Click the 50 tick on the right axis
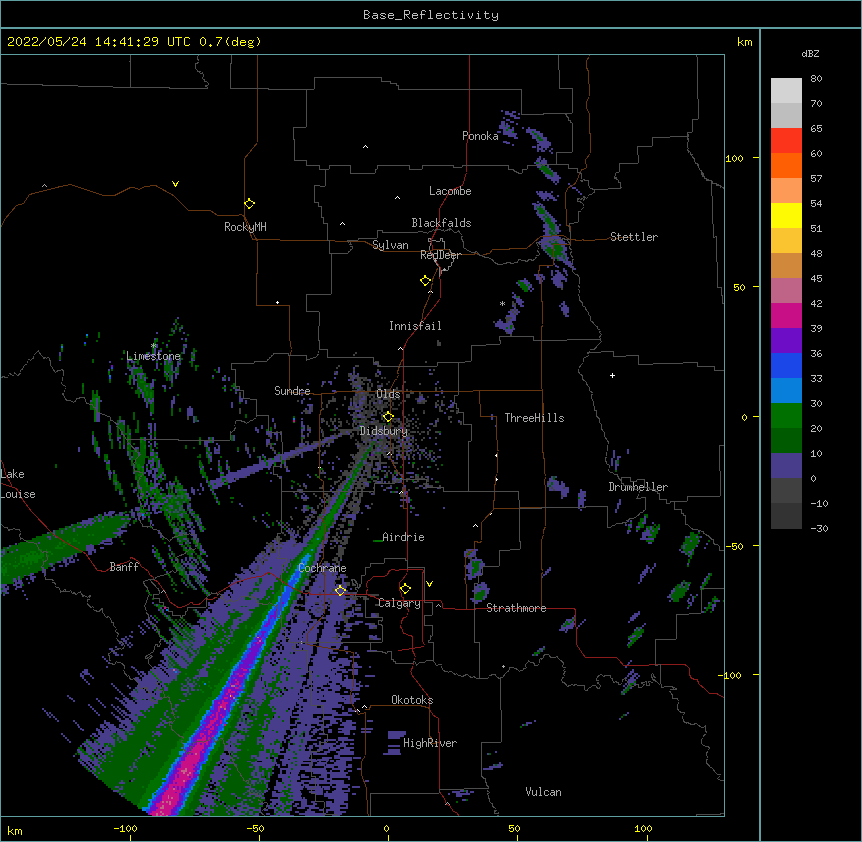The image size is (862, 842). [739, 287]
